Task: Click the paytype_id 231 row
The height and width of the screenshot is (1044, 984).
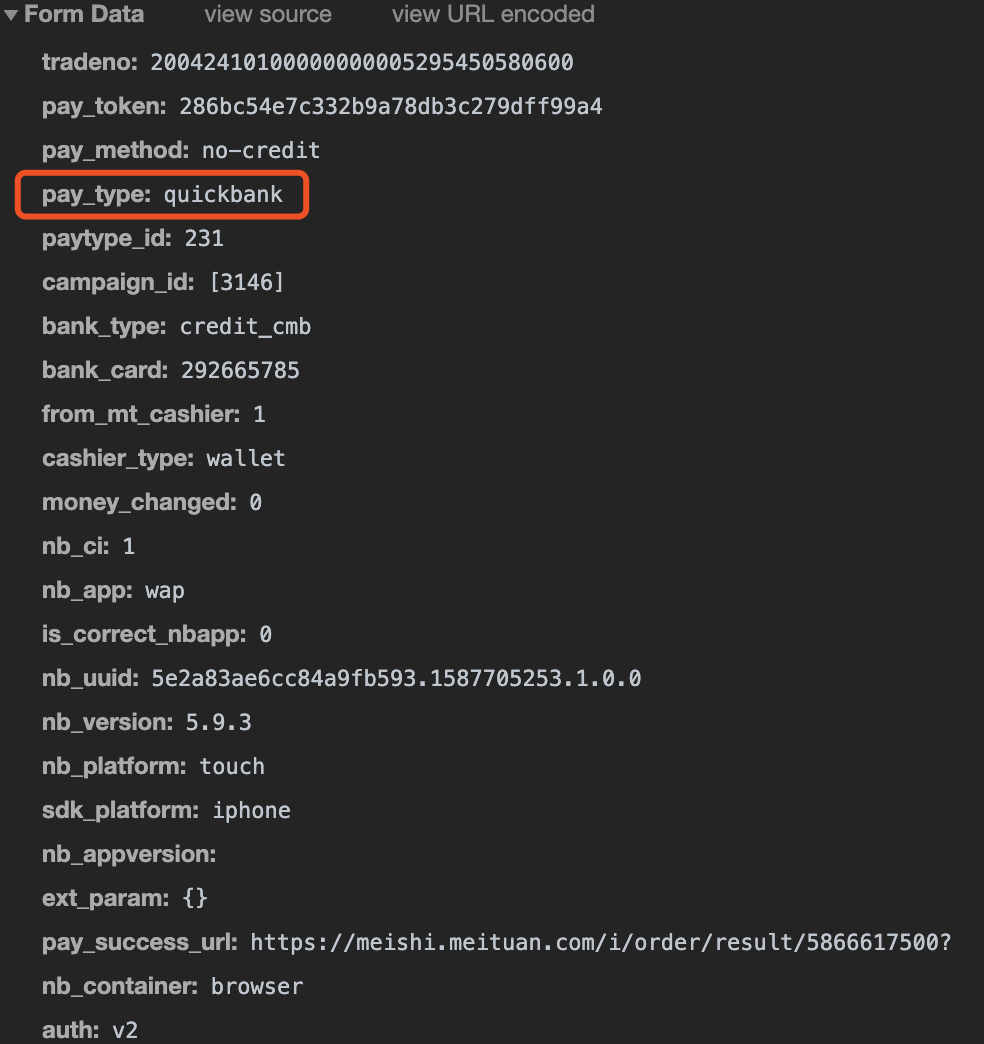Action: 133,238
